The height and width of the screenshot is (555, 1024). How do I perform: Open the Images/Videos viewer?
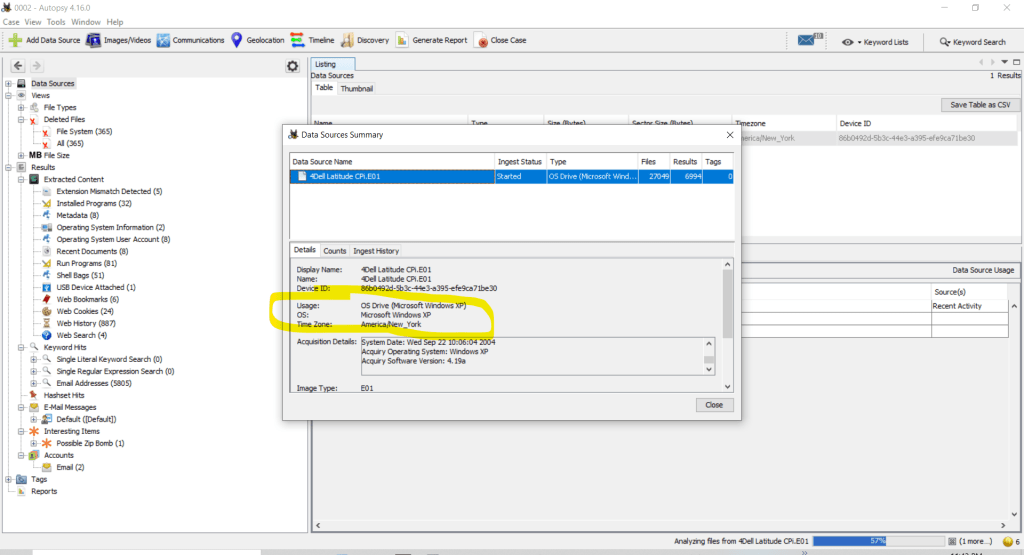pos(93,41)
